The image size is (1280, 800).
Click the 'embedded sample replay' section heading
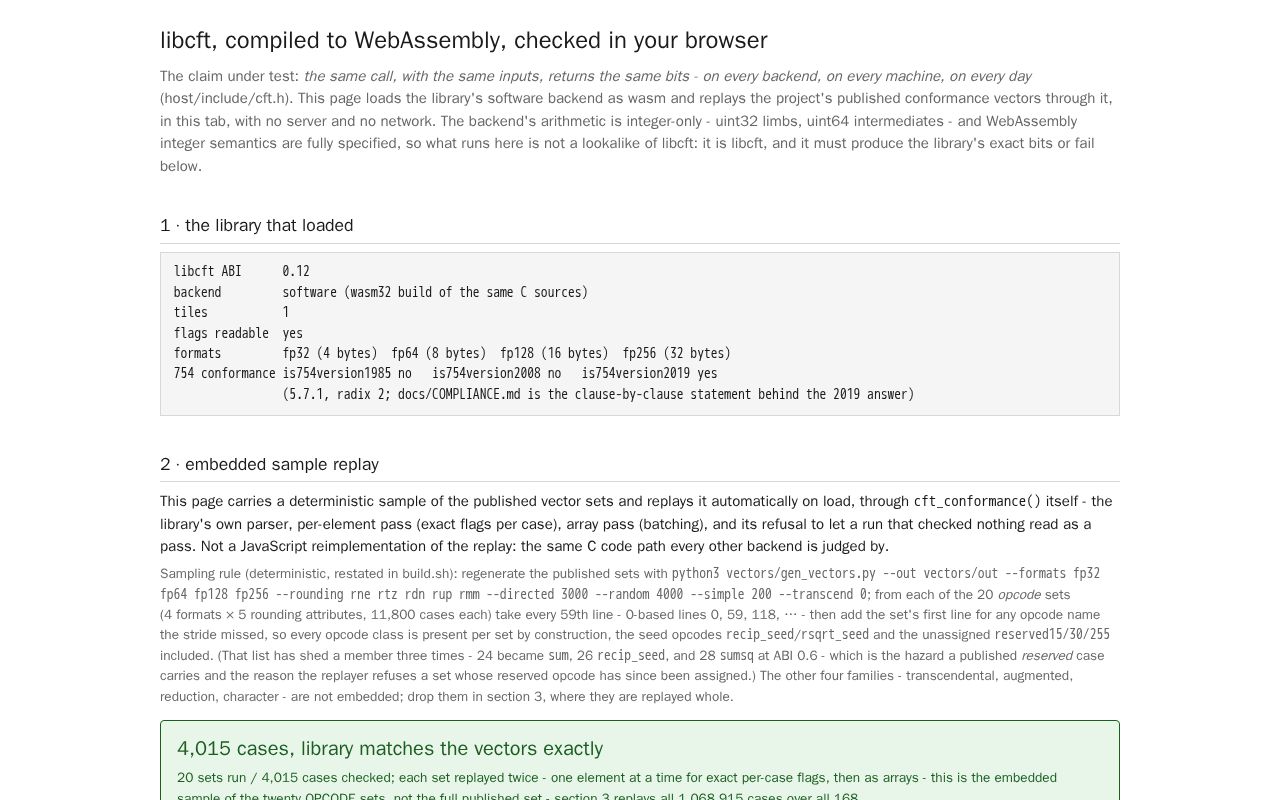pos(270,465)
